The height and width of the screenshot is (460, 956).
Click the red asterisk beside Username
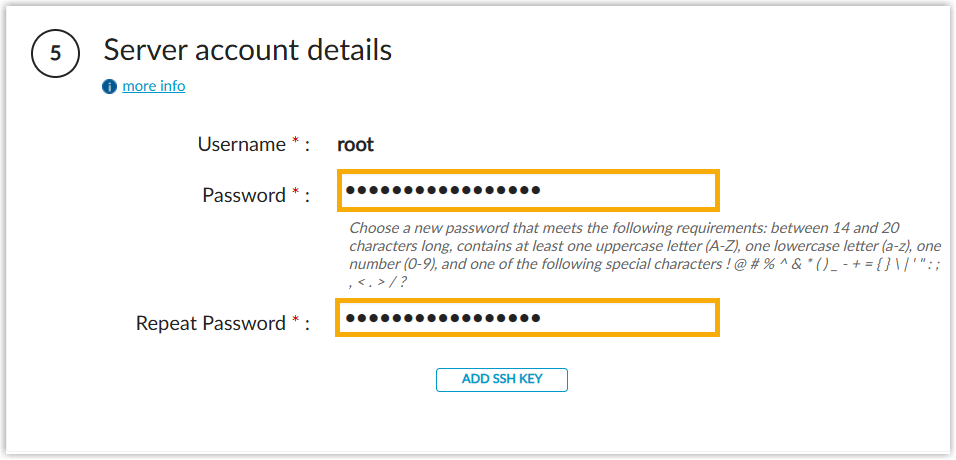[295, 144]
